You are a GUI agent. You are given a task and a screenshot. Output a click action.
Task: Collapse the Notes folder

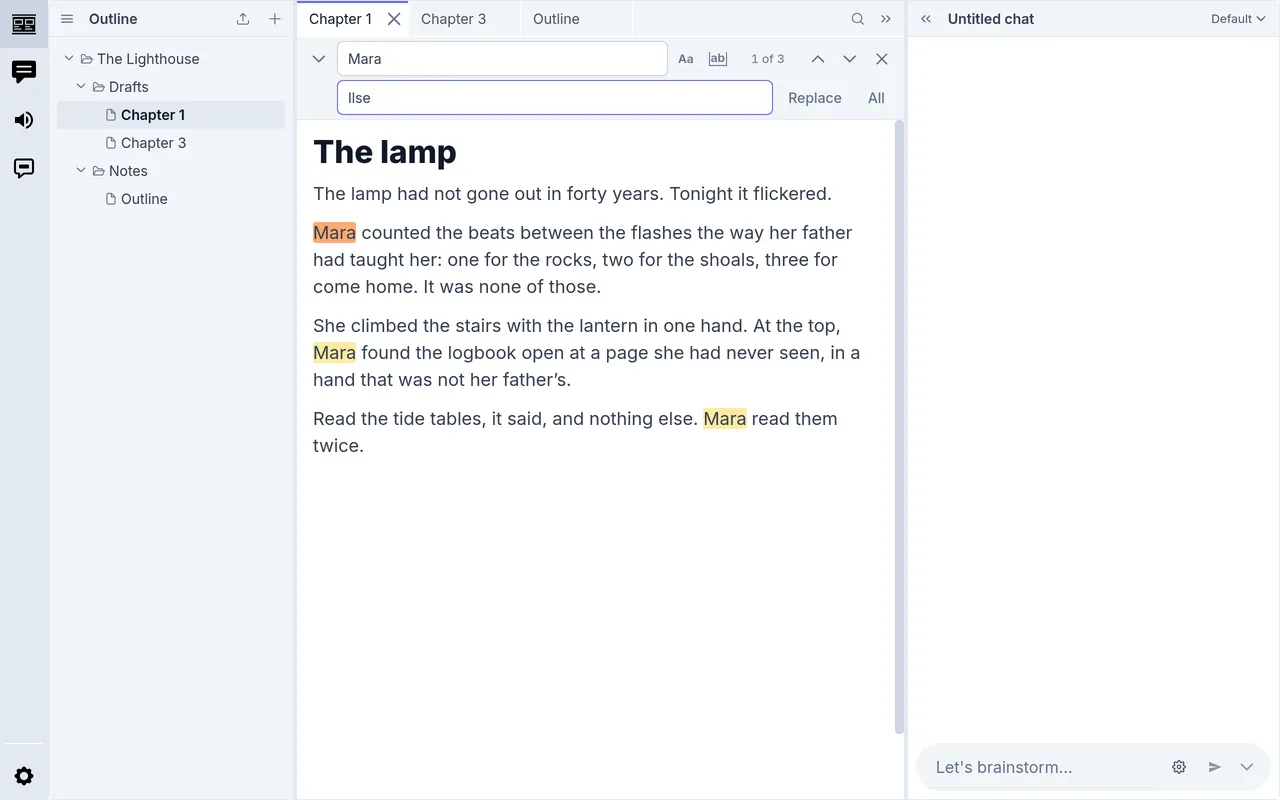click(82, 171)
